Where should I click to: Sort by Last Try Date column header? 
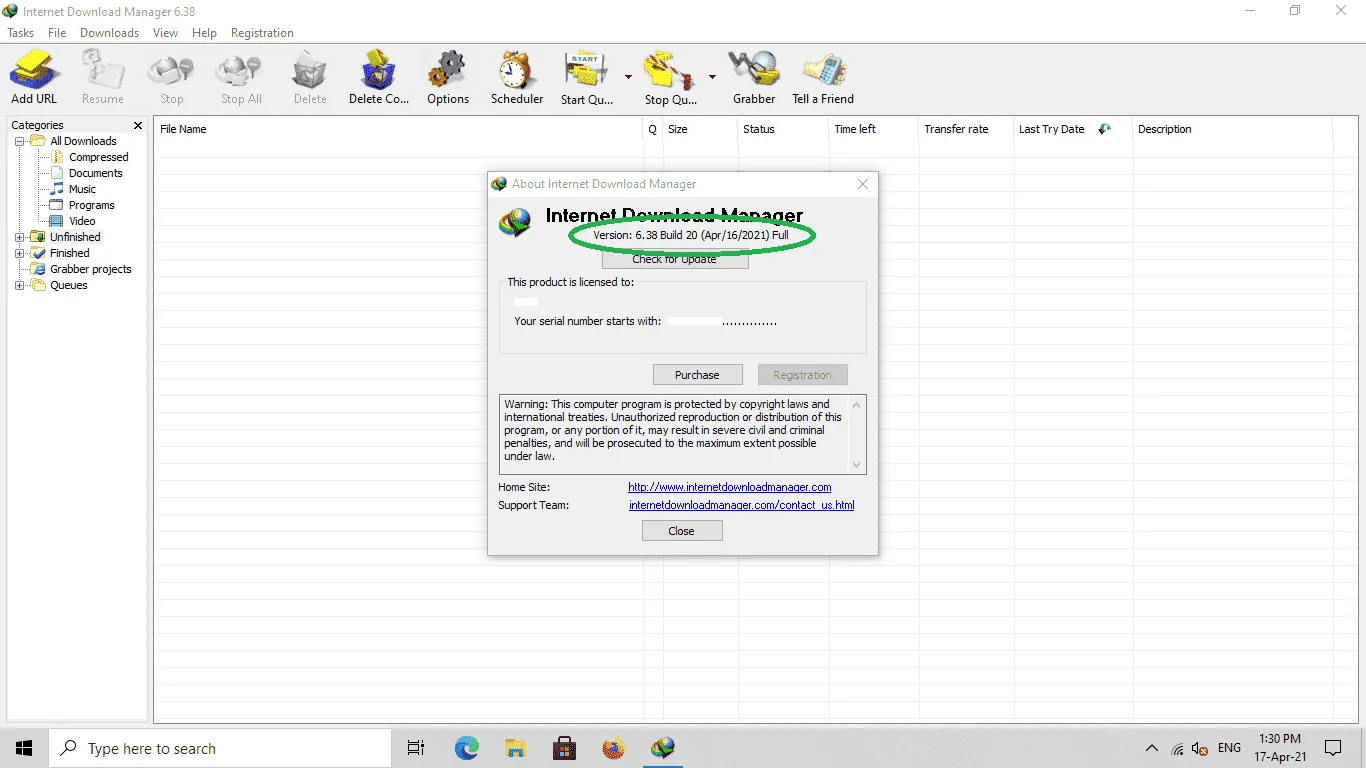[1072, 129]
